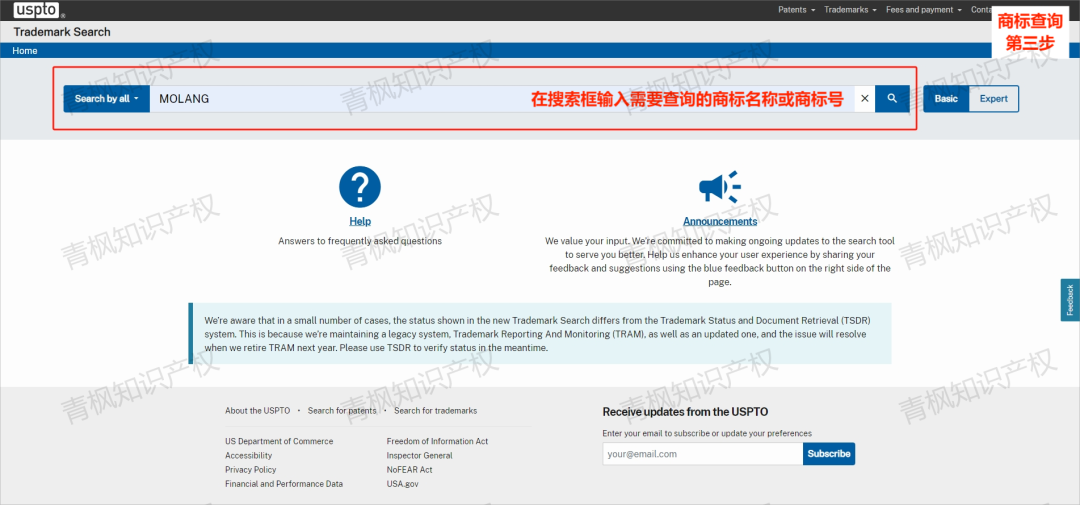1080x505 pixels.
Task: Switch to Basic search mode
Action: [946, 99]
